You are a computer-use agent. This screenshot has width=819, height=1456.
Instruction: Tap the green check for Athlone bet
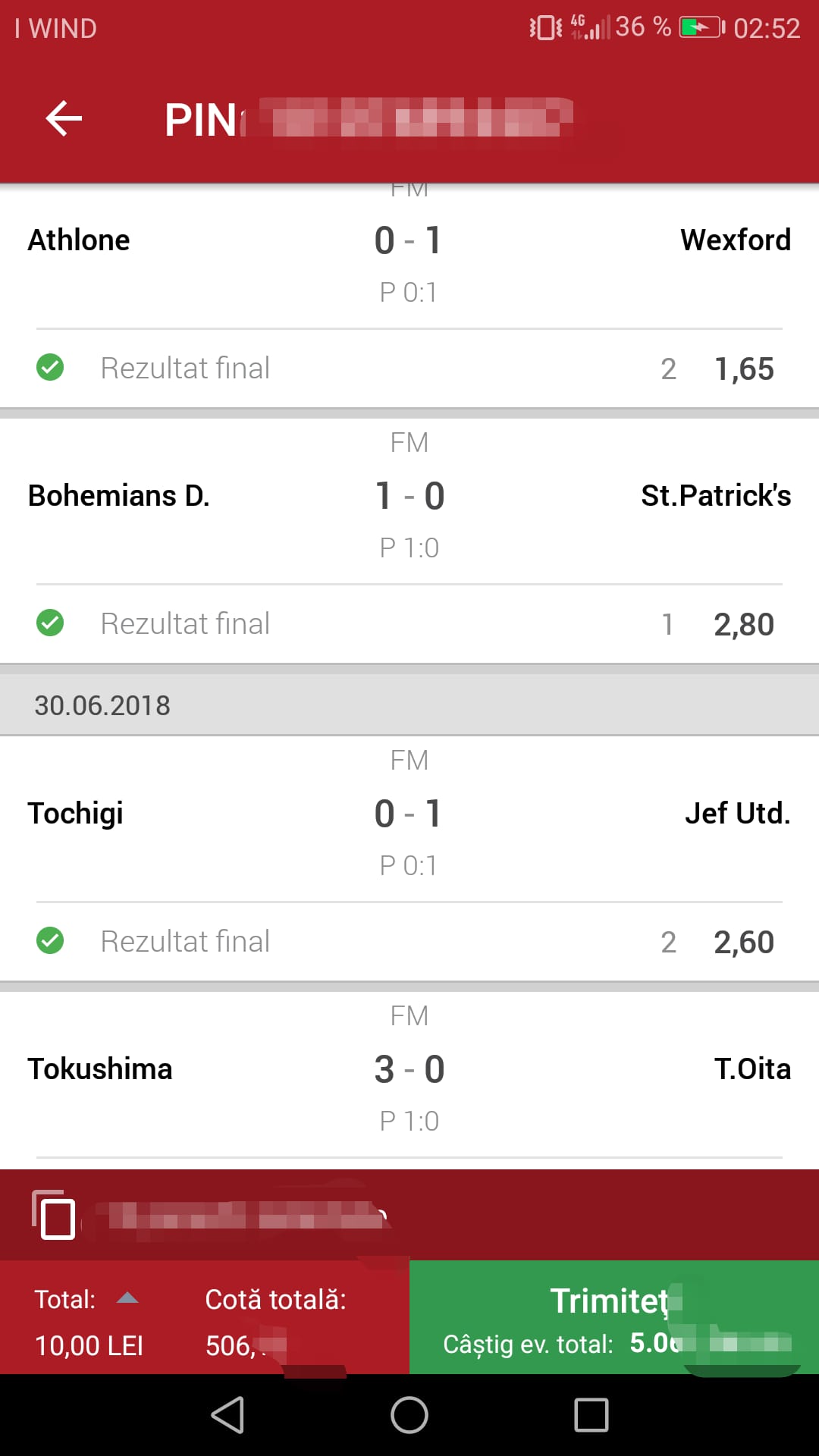pyautogui.click(x=50, y=368)
